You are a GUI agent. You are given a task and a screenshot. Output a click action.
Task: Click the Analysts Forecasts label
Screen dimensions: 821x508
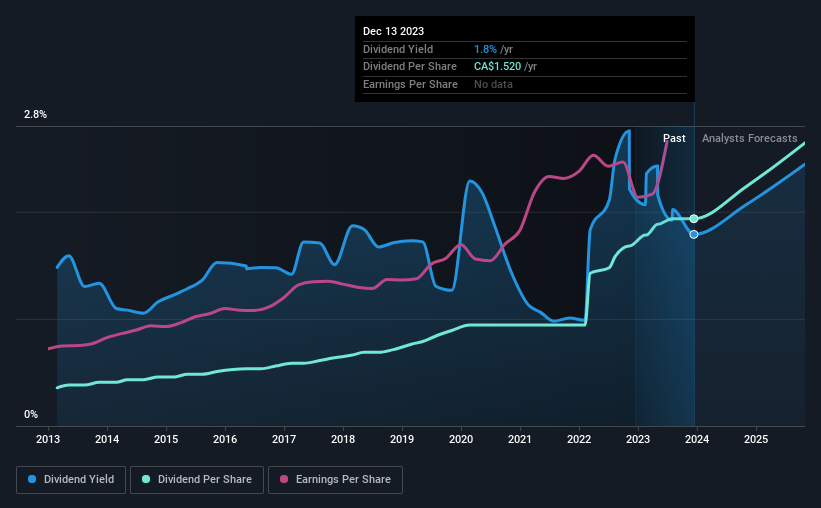tap(749, 138)
